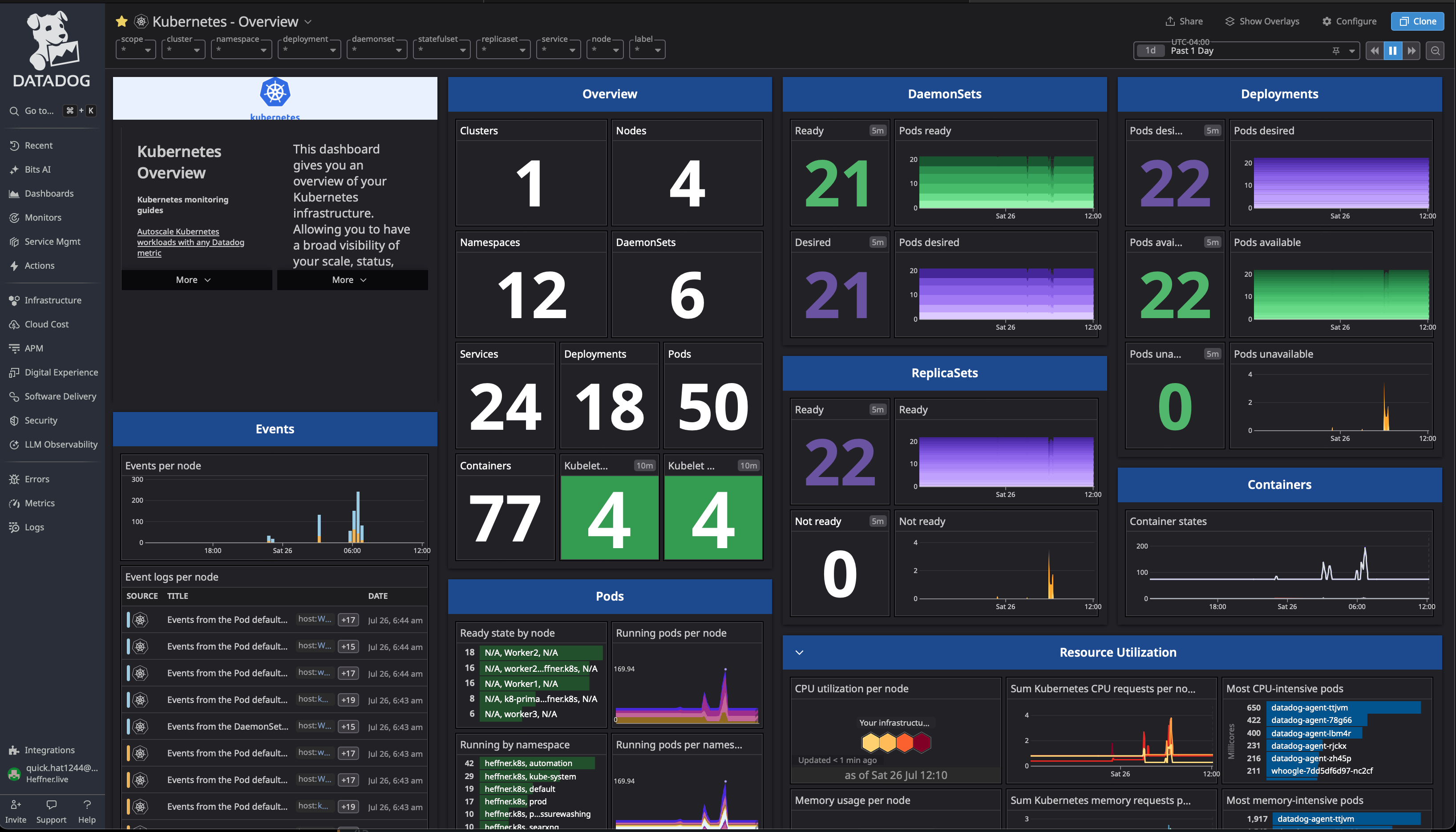
Task: Click the dark red hexagon in CPU hostmap
Action: coord(922,742)
